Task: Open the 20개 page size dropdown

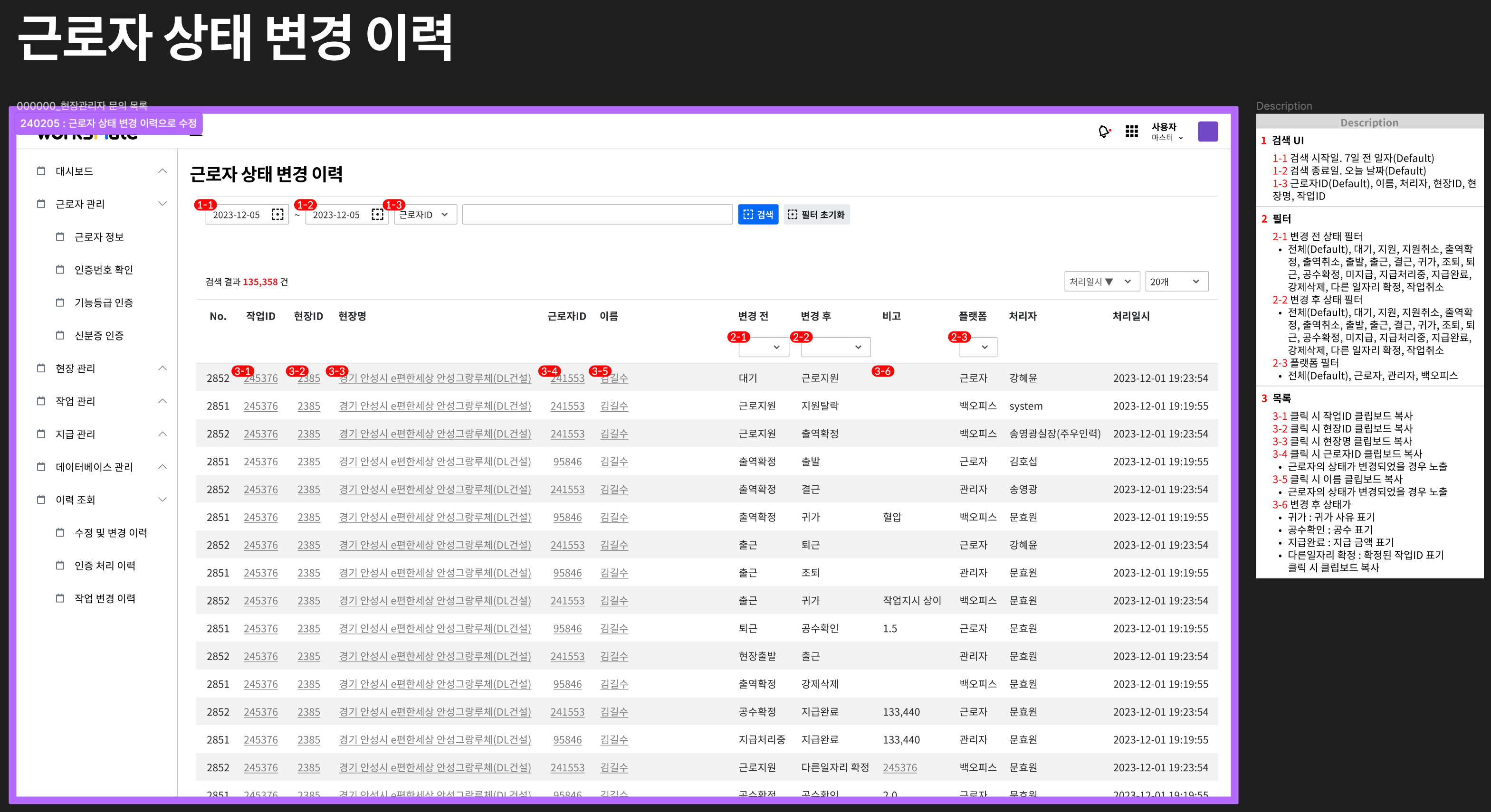Action: coord(1176,282)
